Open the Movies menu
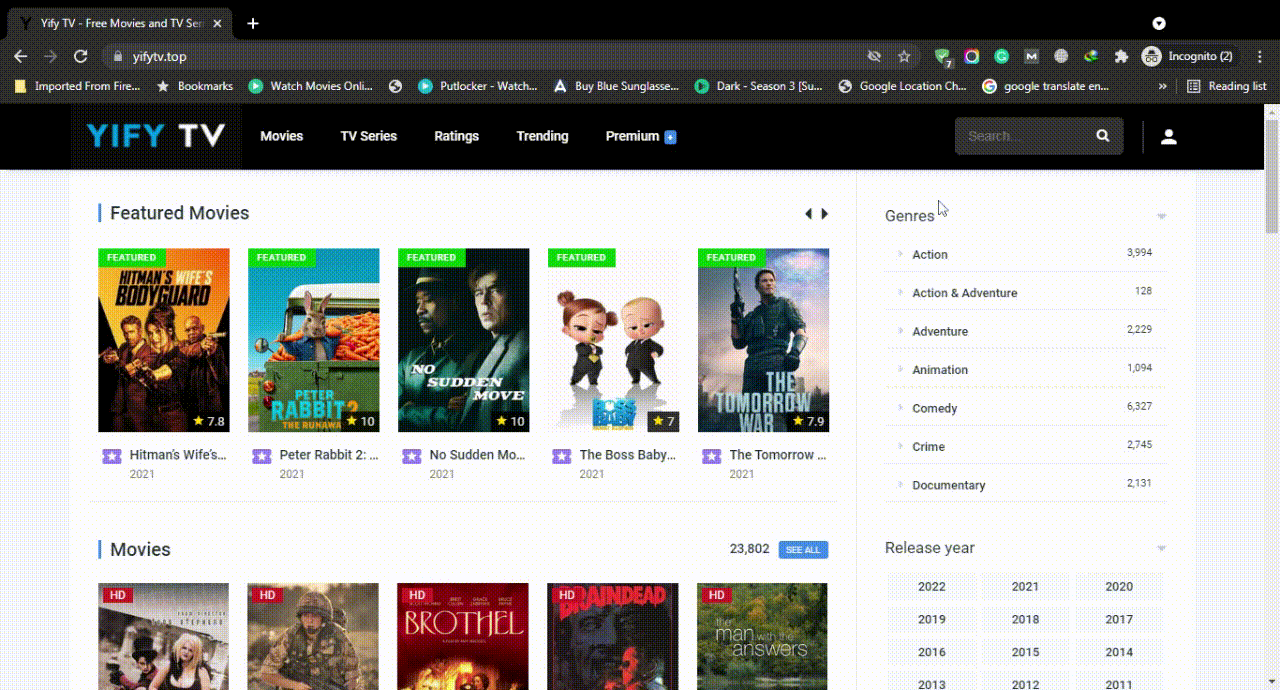Image resolution: width=1280 pixels, height=690 pixels. click(281, 136)
